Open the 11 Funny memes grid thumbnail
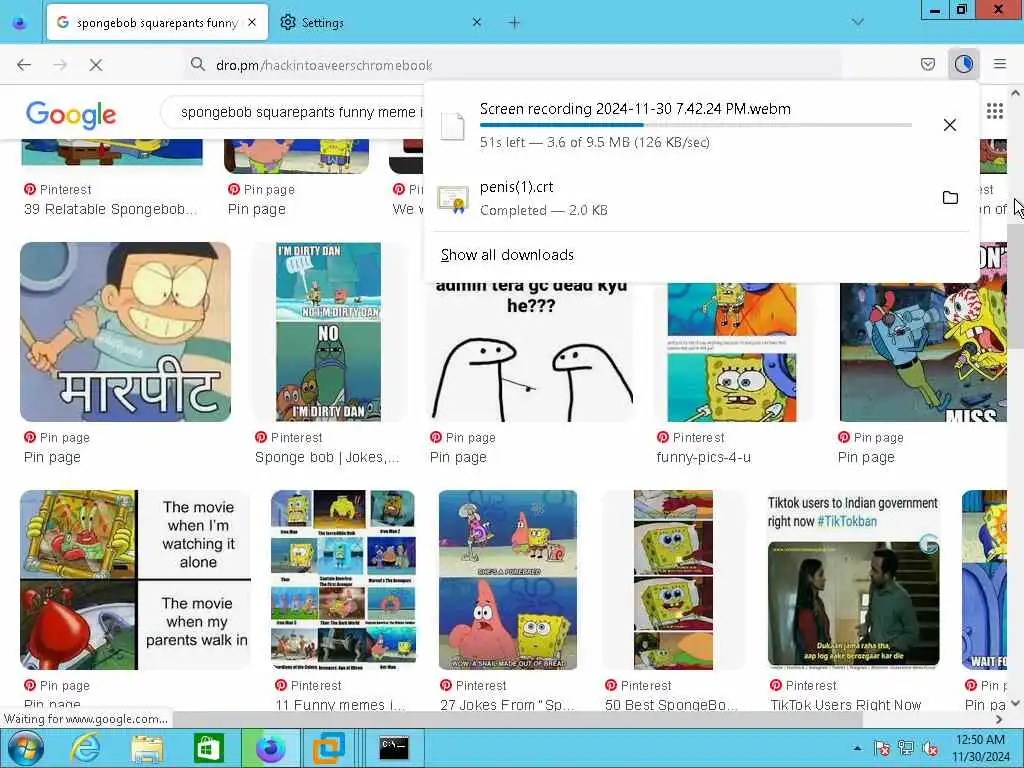The width and height of the screenshot is (1024, 768). coord(344,580)
